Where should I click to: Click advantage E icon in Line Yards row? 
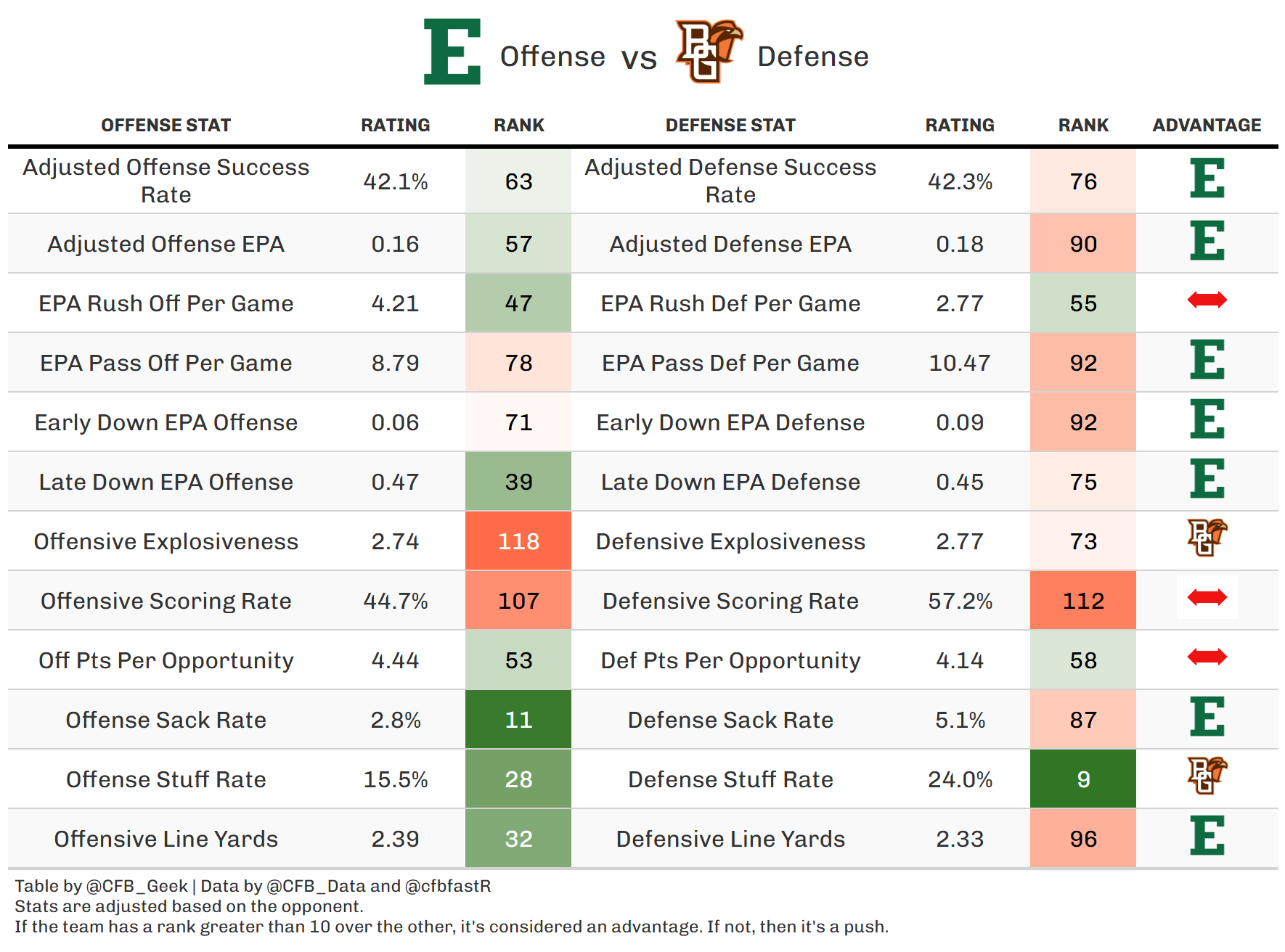pyautogui.click(x=1207, y=836)
